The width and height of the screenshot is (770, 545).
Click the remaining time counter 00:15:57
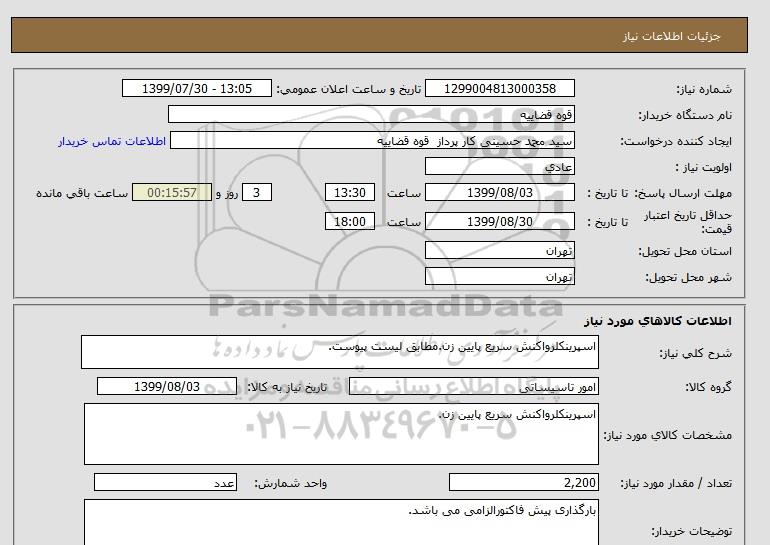172,192
